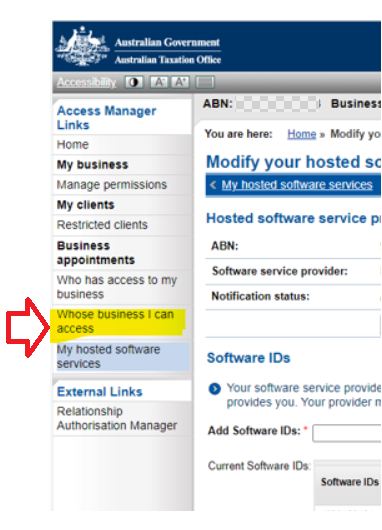The height and width of the screenshot is (530, 382).
Task: Open Manage permissions in sidebar
Action: (x=112, y=185)
